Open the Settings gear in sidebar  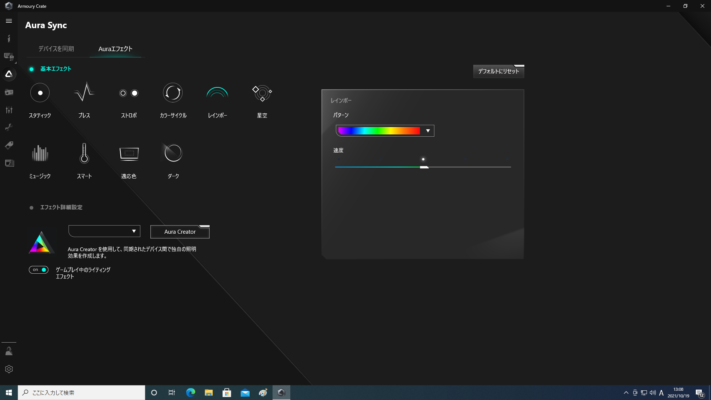coord(9,369)
